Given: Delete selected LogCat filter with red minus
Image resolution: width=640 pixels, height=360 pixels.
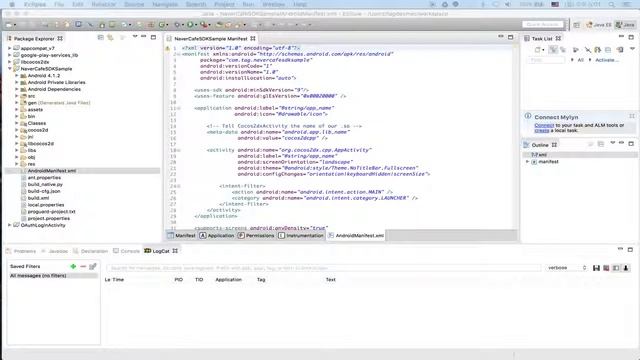Looking at the screenshot, I should point(83,266).
